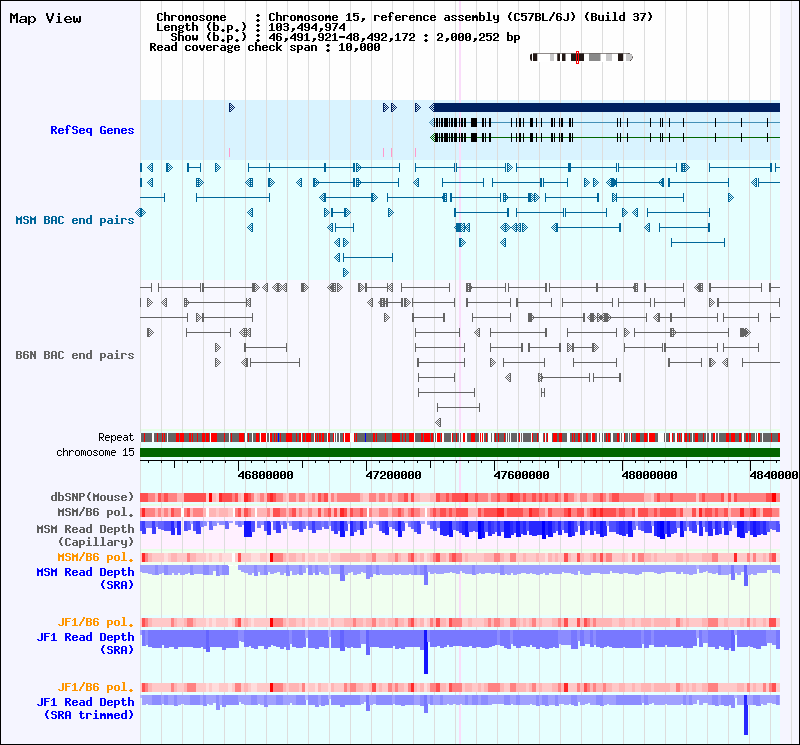This screenshot has width=800, height=745.
Task: Click the chromosome ideogram thumbnail
Action: click(x=582, y=57)
